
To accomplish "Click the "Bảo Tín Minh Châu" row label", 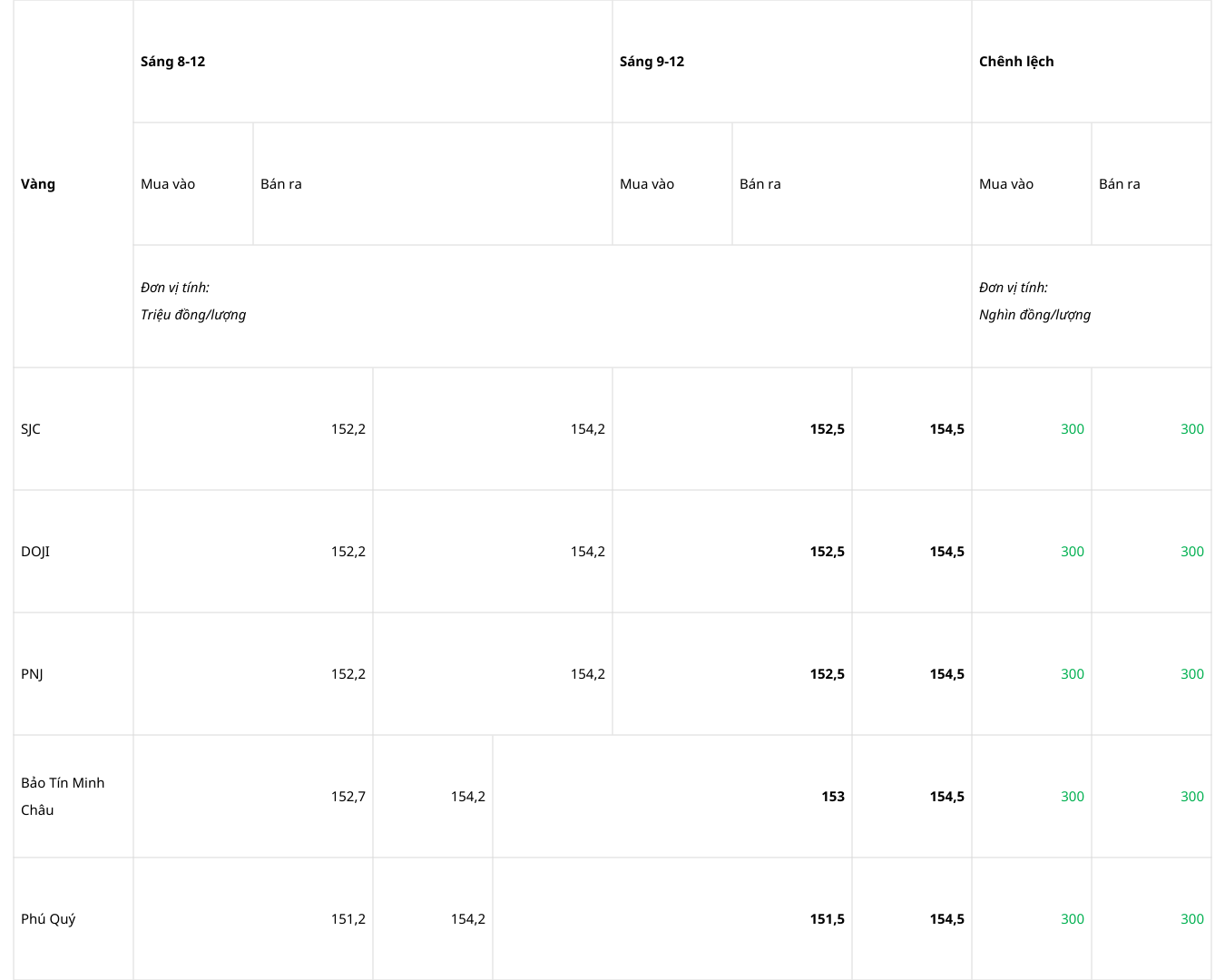I will (63, 796).
